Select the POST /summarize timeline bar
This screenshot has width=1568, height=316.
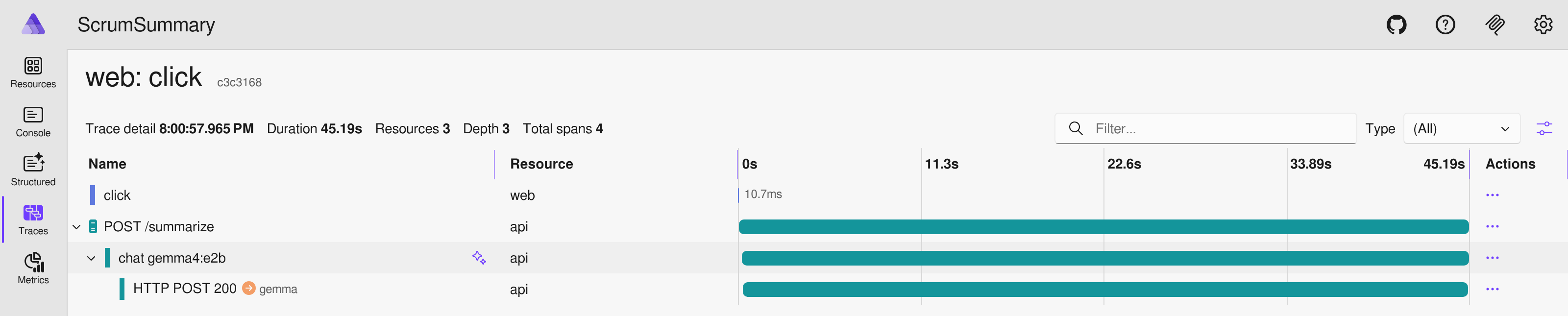pyautogui.click(x=1103, y=227)
